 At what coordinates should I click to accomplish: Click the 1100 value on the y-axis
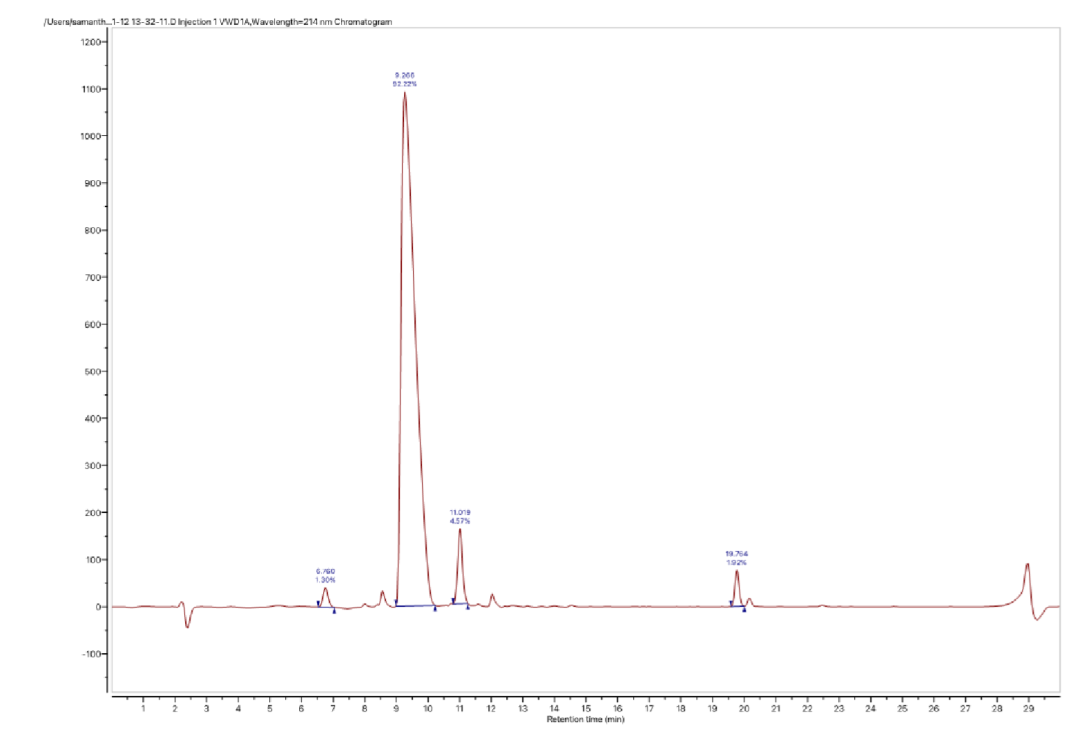coord(90,89)
